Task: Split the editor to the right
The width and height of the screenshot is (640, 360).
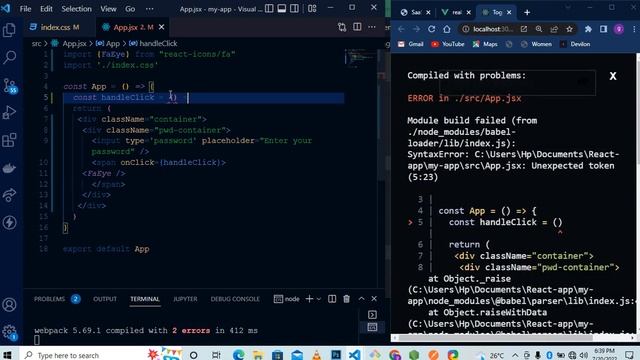Action: click(357, 27)
